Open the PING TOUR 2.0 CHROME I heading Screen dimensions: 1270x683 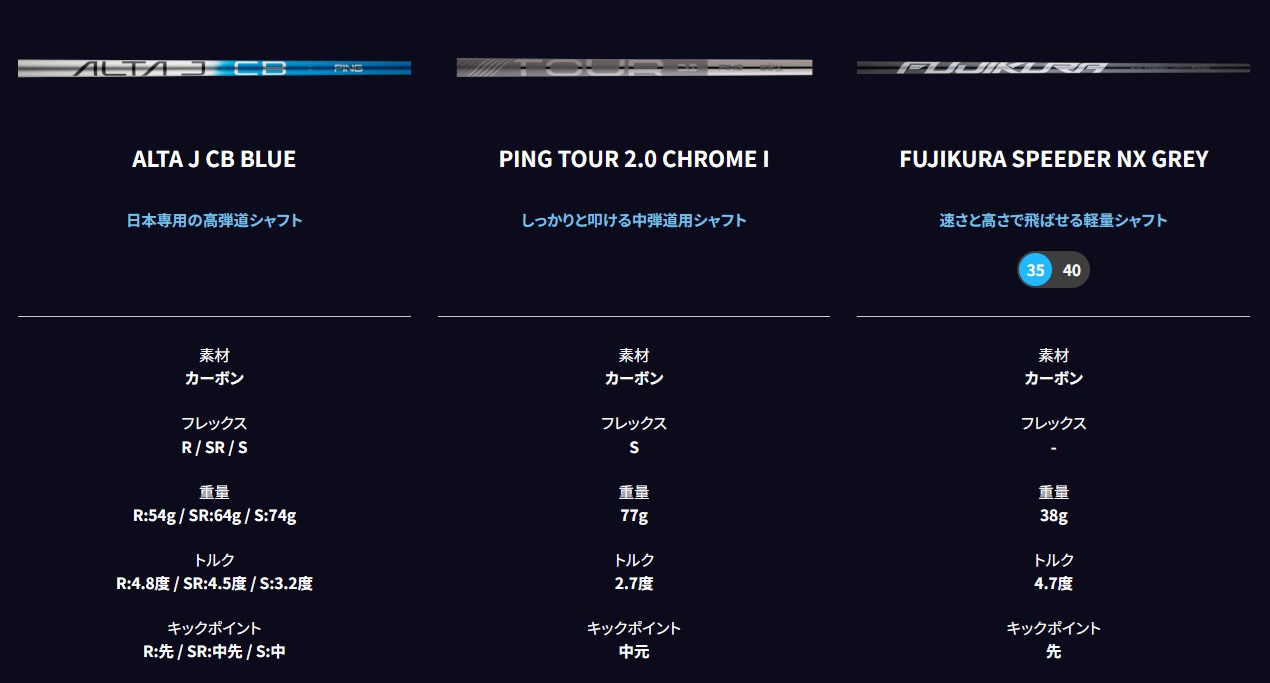point(634,159)
